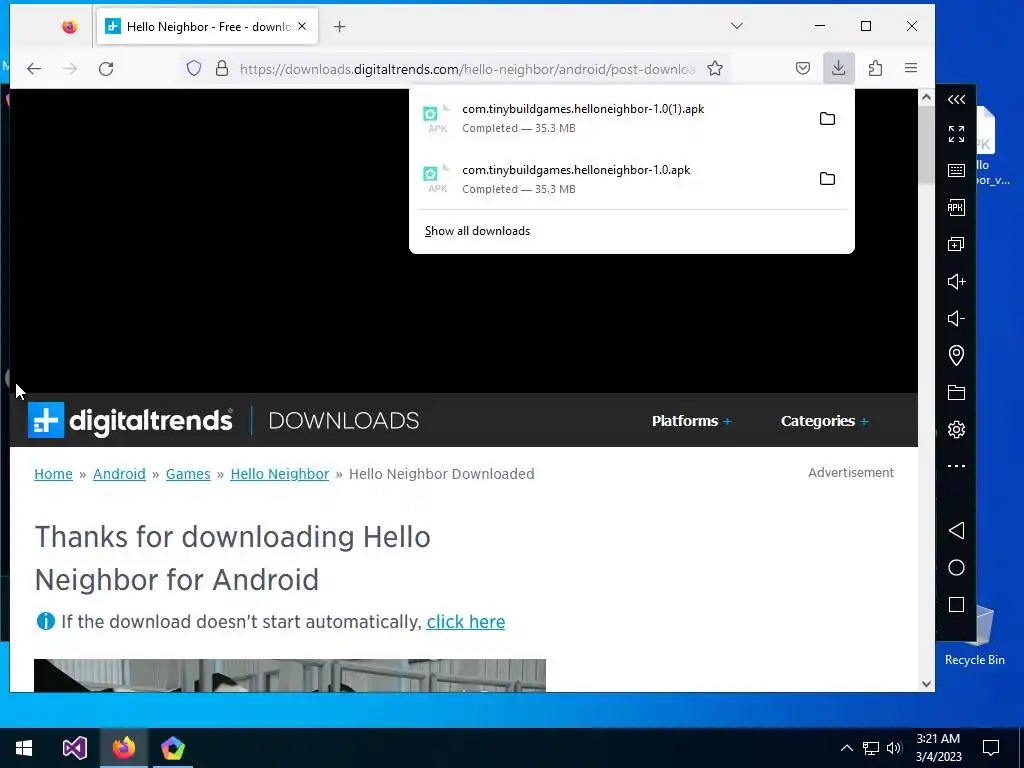
Task: Select the Hello Neighbor browser tab
Action: click(207, 27)
